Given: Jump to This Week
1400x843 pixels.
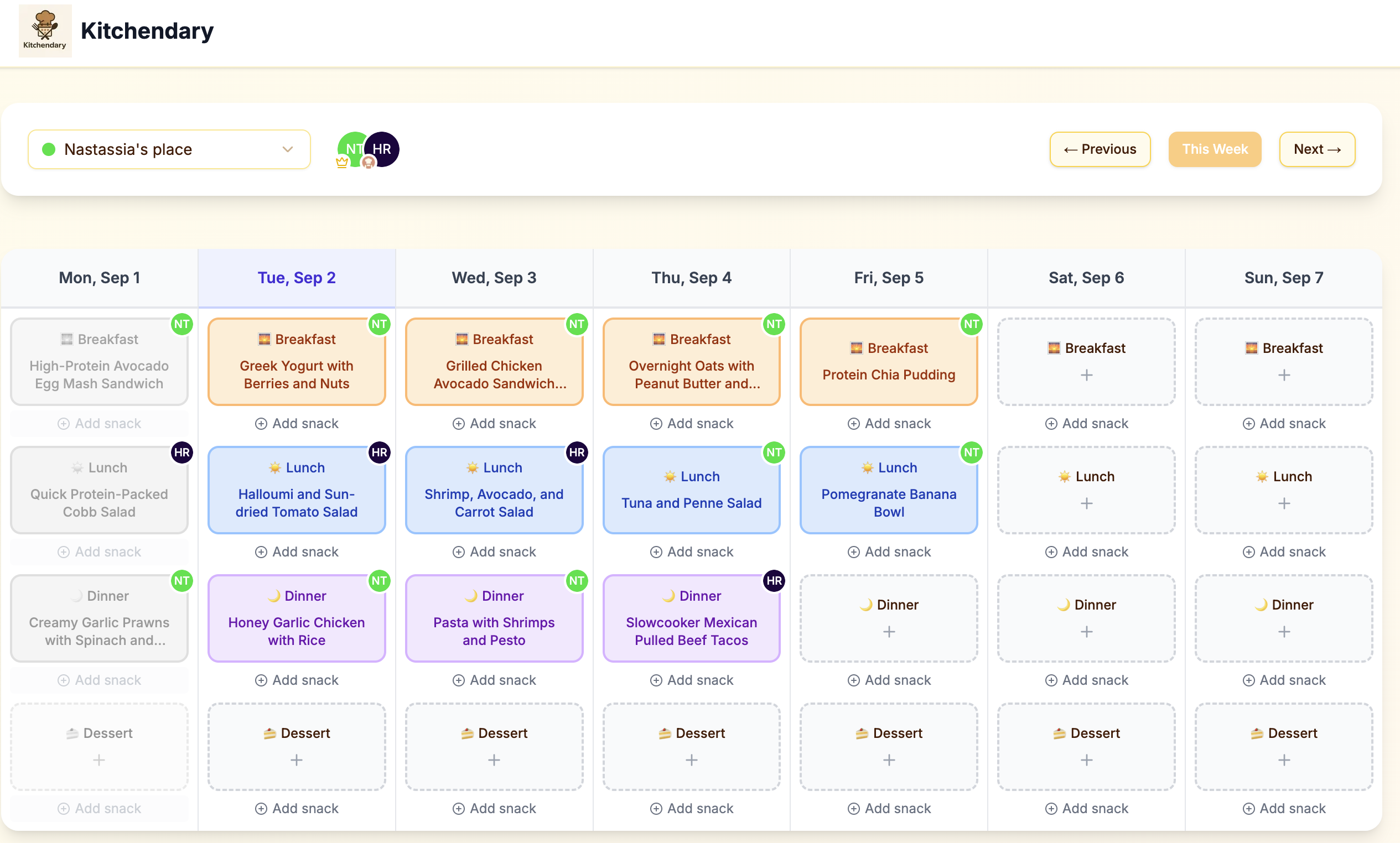Looking at the screenshot, I should point(1214,149).
